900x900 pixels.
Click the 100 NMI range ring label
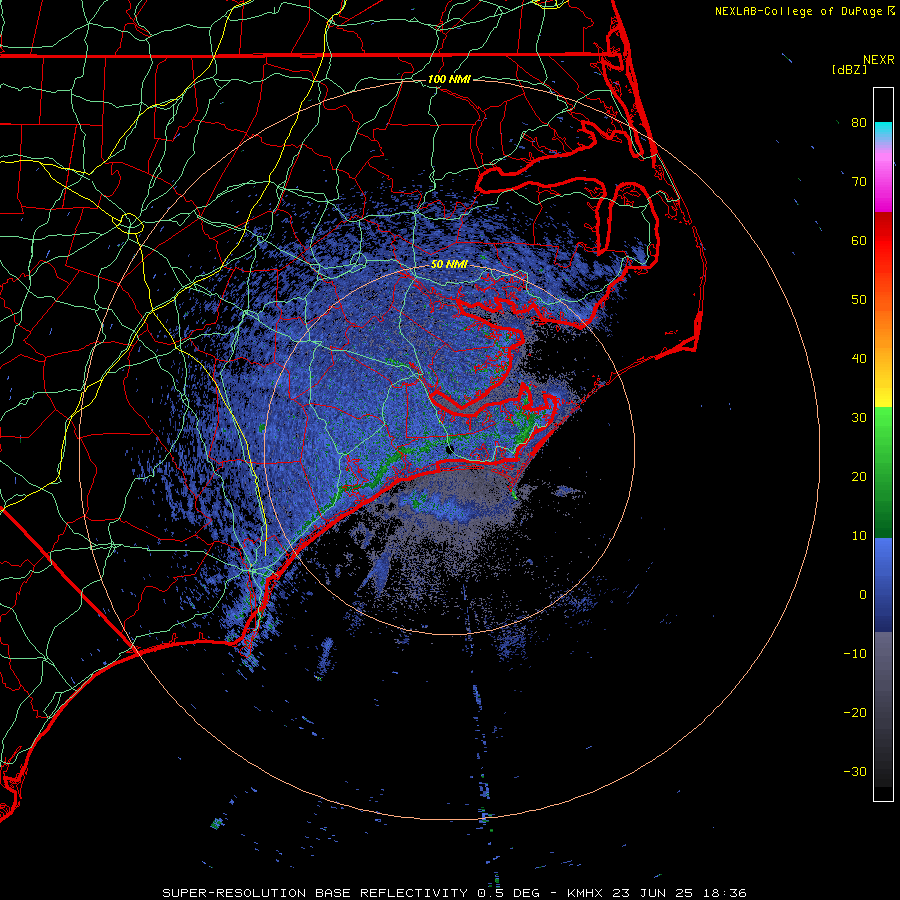(449, 79)
